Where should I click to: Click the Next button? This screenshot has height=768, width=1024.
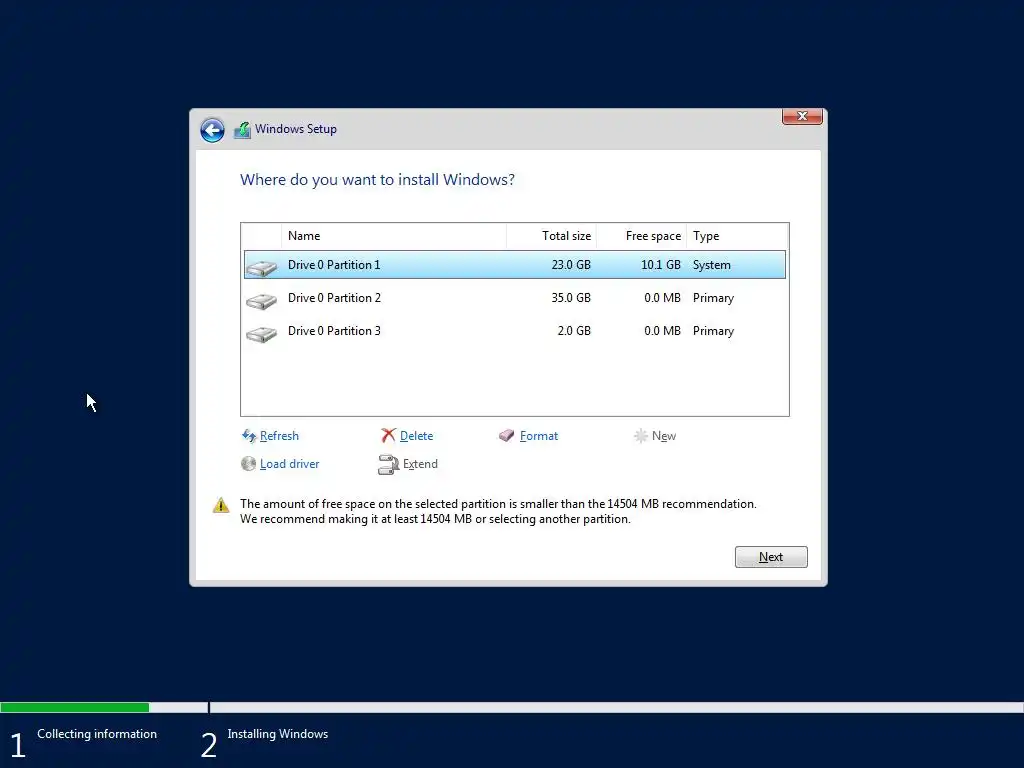(771, 557)
